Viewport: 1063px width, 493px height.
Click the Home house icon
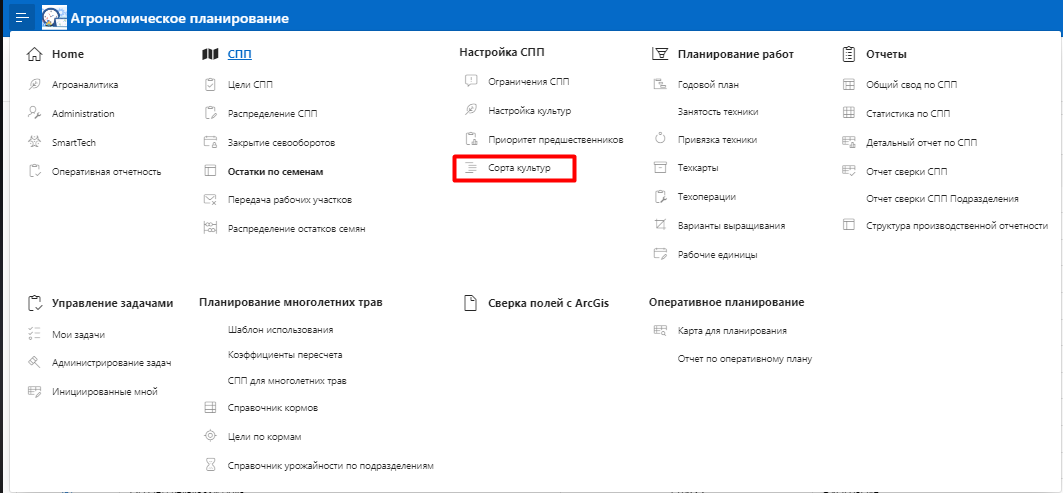tap(35, 54)
